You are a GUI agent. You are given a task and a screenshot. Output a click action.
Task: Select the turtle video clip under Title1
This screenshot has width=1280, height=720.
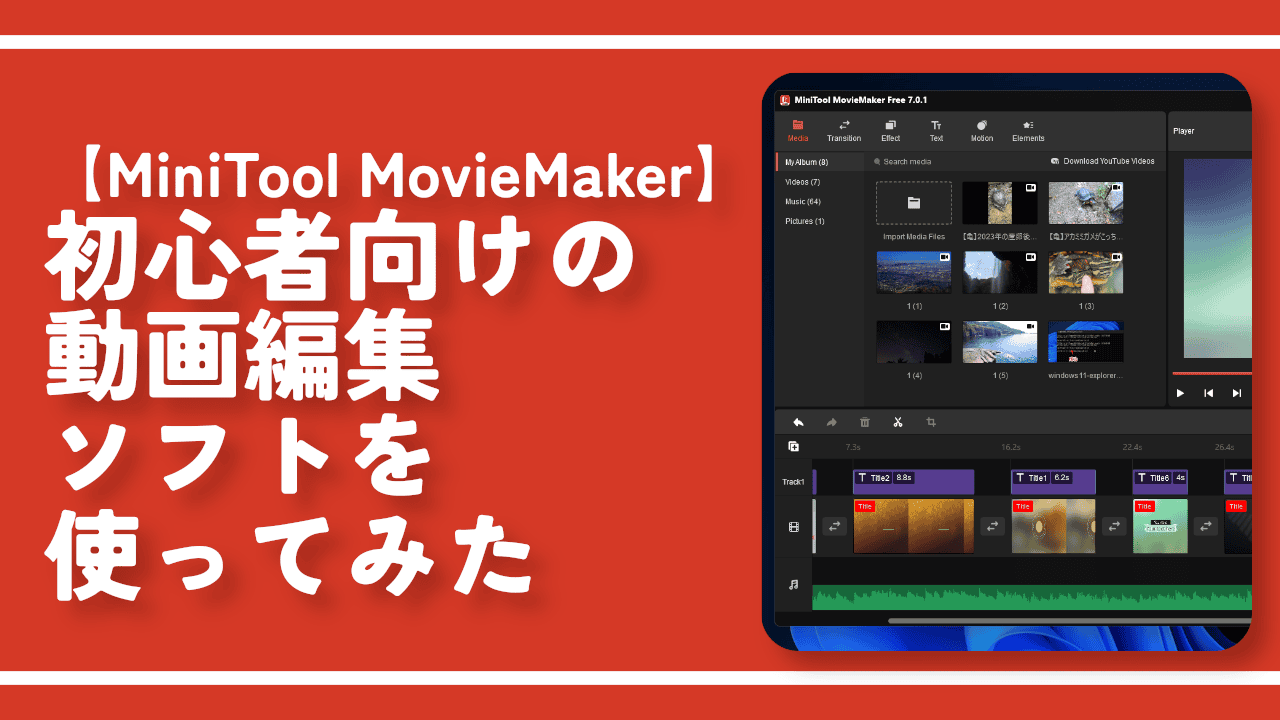click(1053, 526)
